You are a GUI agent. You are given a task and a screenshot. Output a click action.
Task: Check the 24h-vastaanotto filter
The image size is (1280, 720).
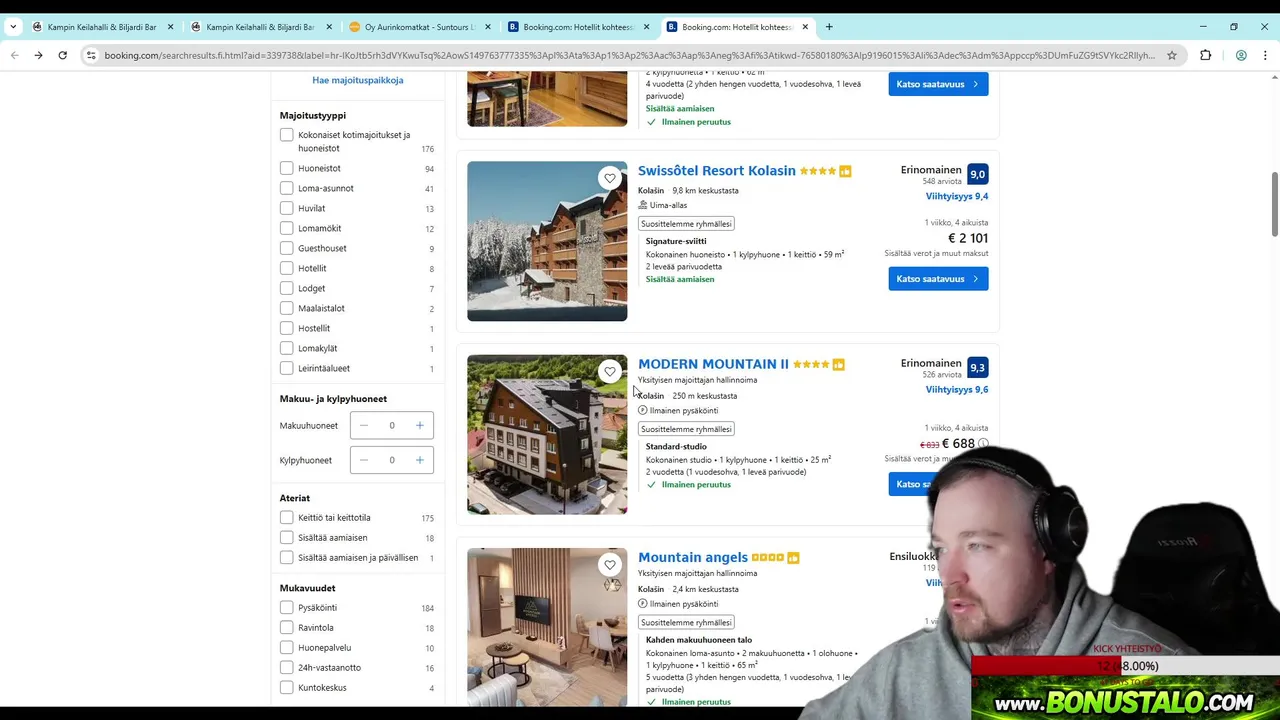click(x=287, y=667)
